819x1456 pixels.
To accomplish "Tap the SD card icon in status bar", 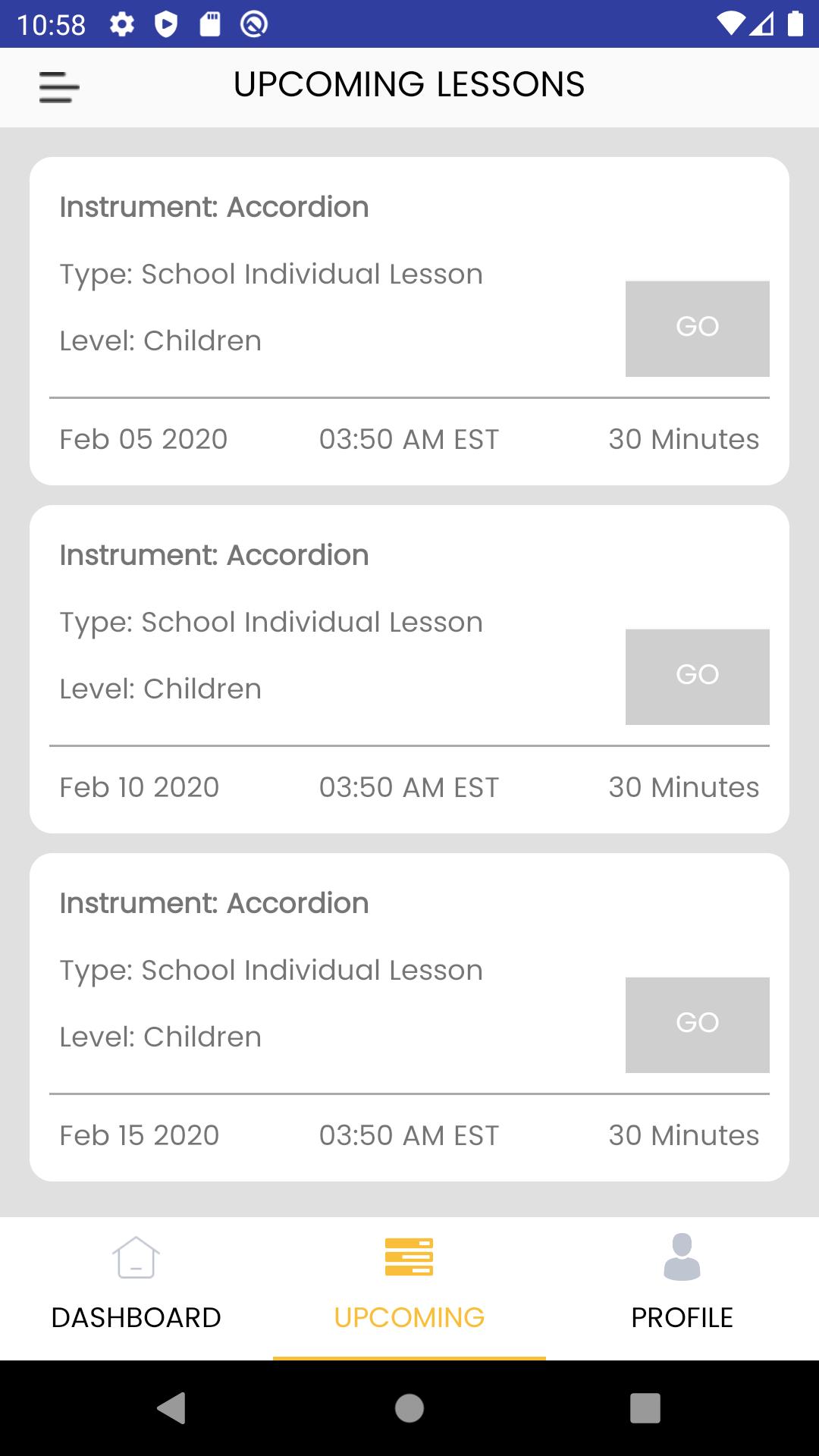I will [x=210, y=24].
